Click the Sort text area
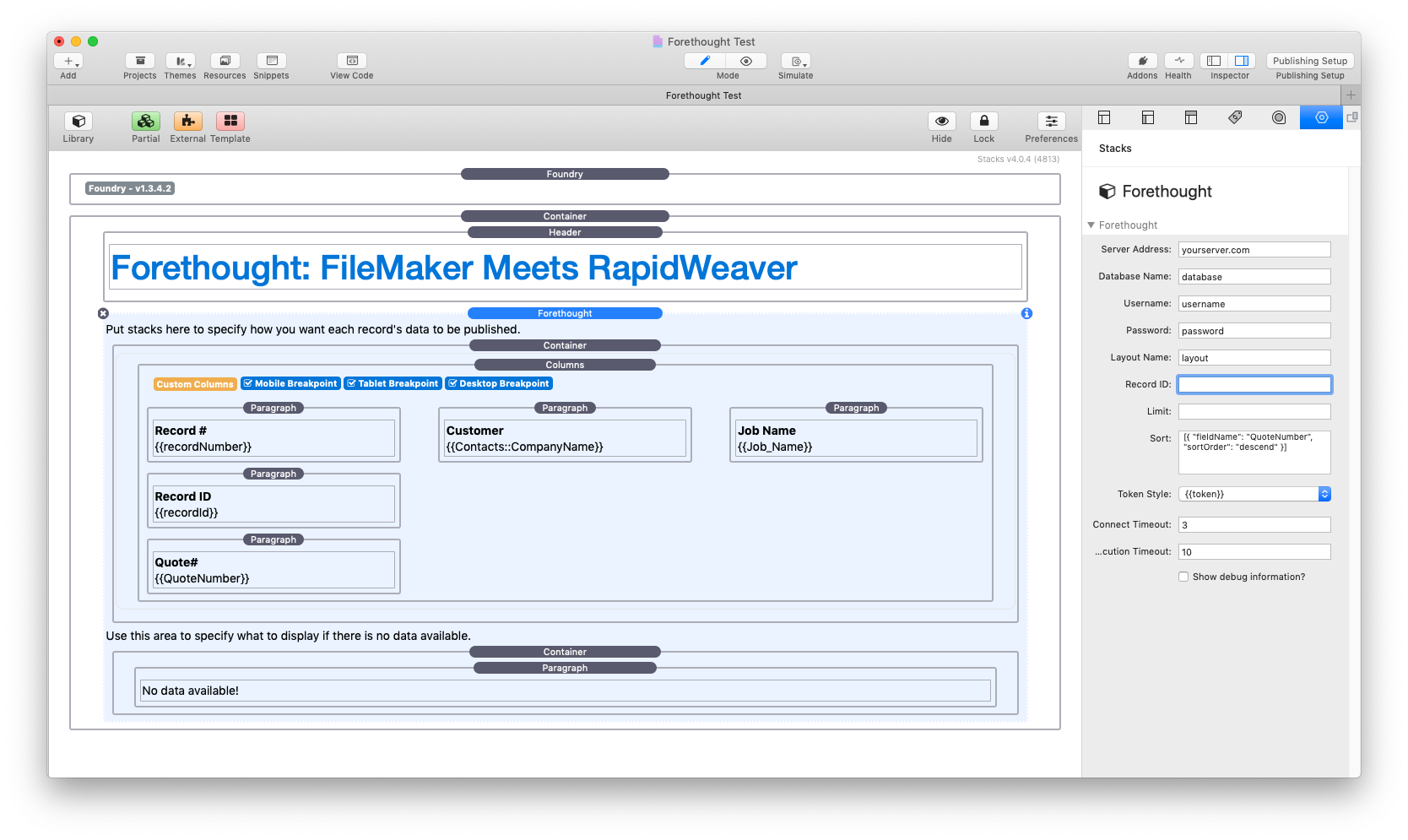 pos(1254,453)
